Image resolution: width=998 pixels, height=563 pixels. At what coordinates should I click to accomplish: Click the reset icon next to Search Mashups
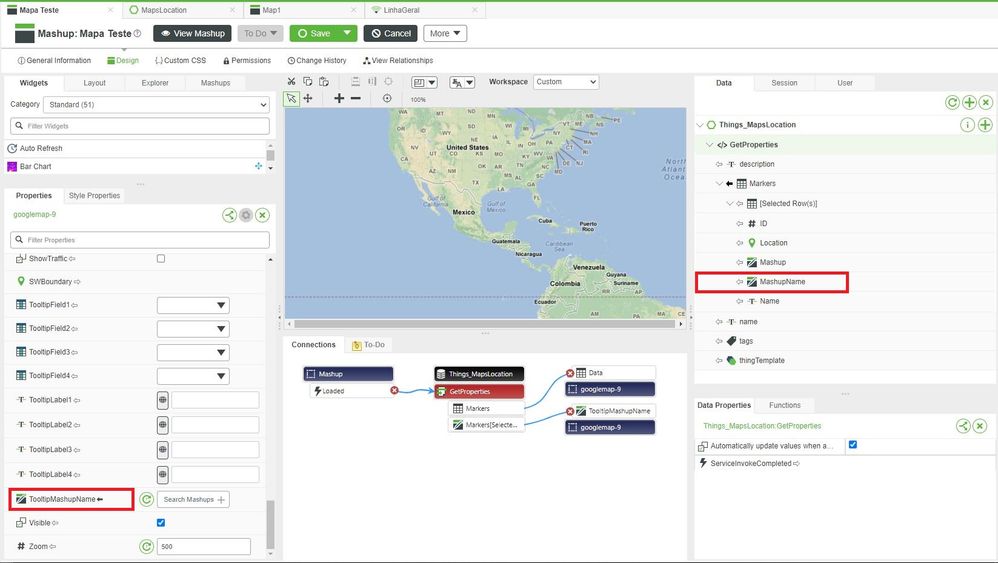pos(146,499)
